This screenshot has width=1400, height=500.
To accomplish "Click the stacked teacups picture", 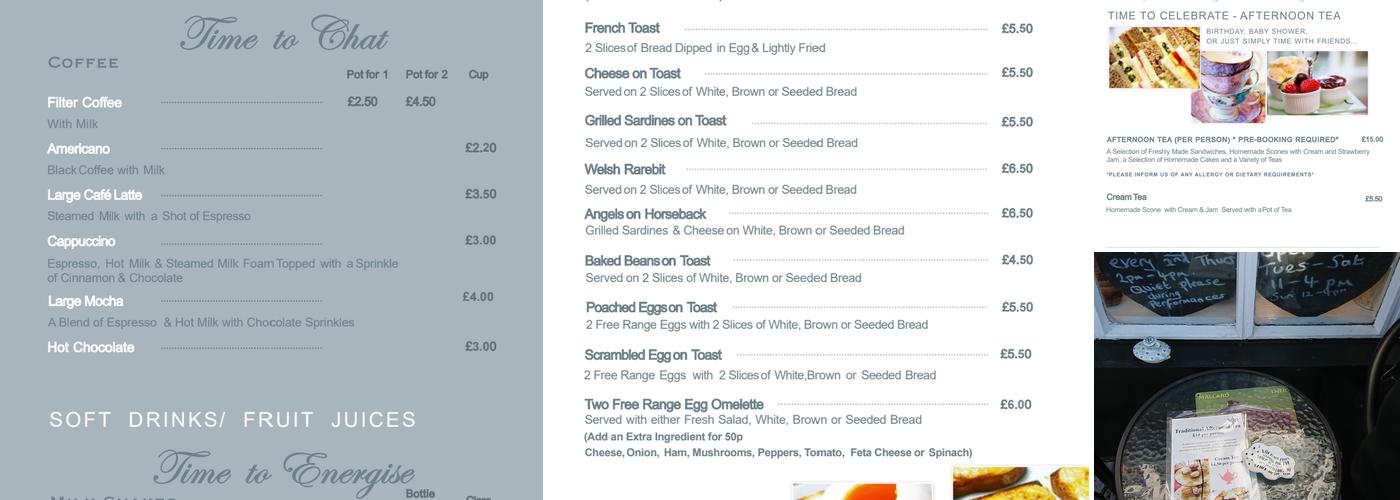I will [x=1231, y=88].
